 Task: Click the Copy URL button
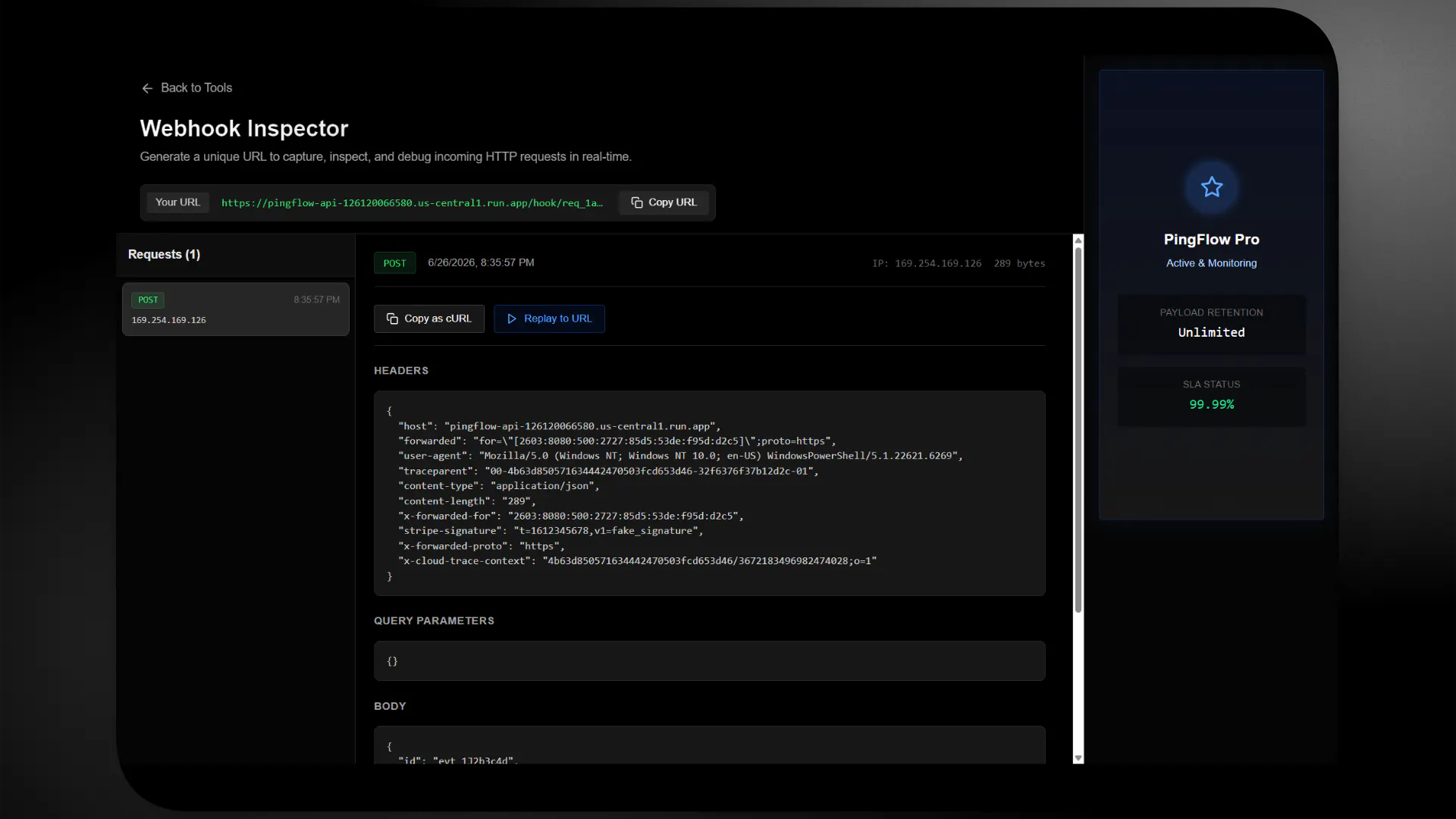click(x=664, y=202)
